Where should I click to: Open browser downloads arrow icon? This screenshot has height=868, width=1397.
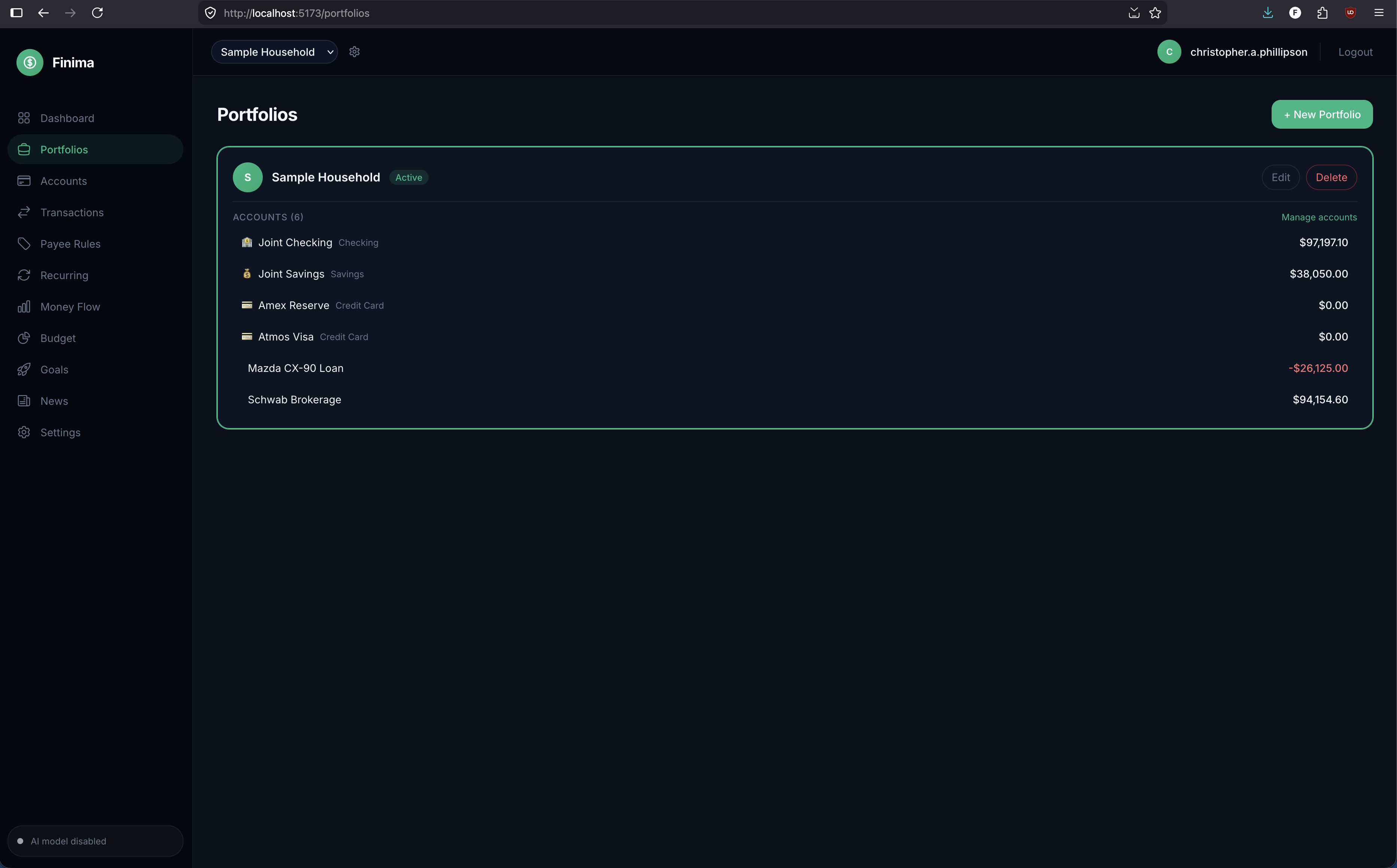[1268, 13]
